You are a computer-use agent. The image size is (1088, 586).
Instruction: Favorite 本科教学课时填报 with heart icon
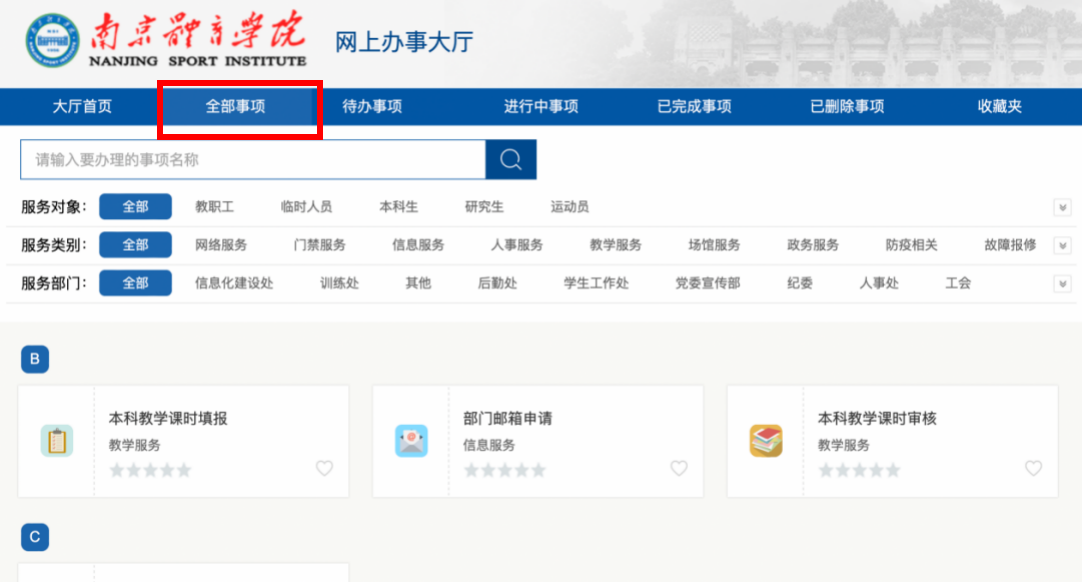click(x=324, y=468)
